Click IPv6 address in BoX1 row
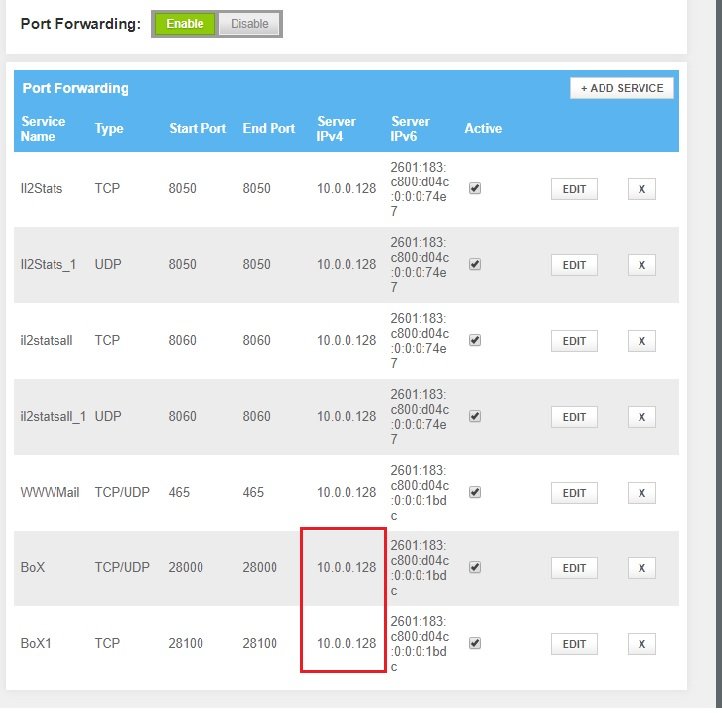The width and height of the screenshot is (722, 713). (419, 644)
